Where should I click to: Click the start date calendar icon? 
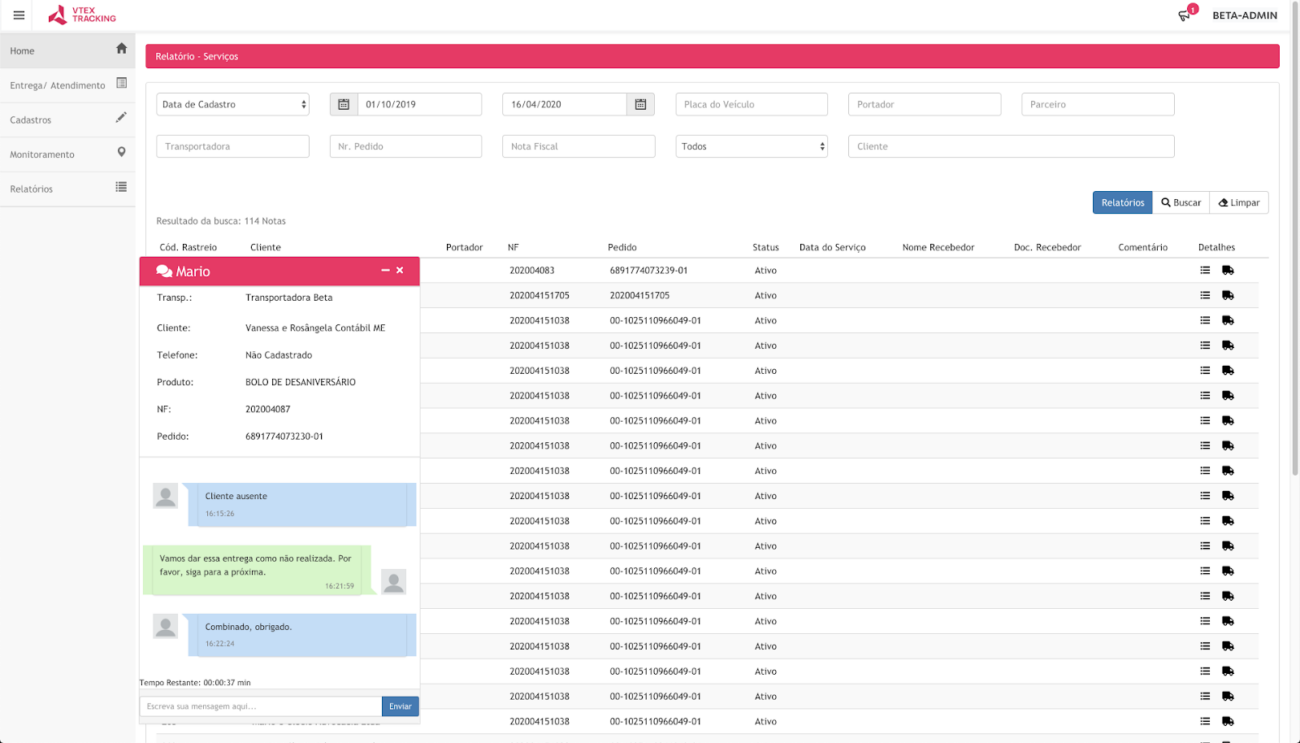[343, 104]
